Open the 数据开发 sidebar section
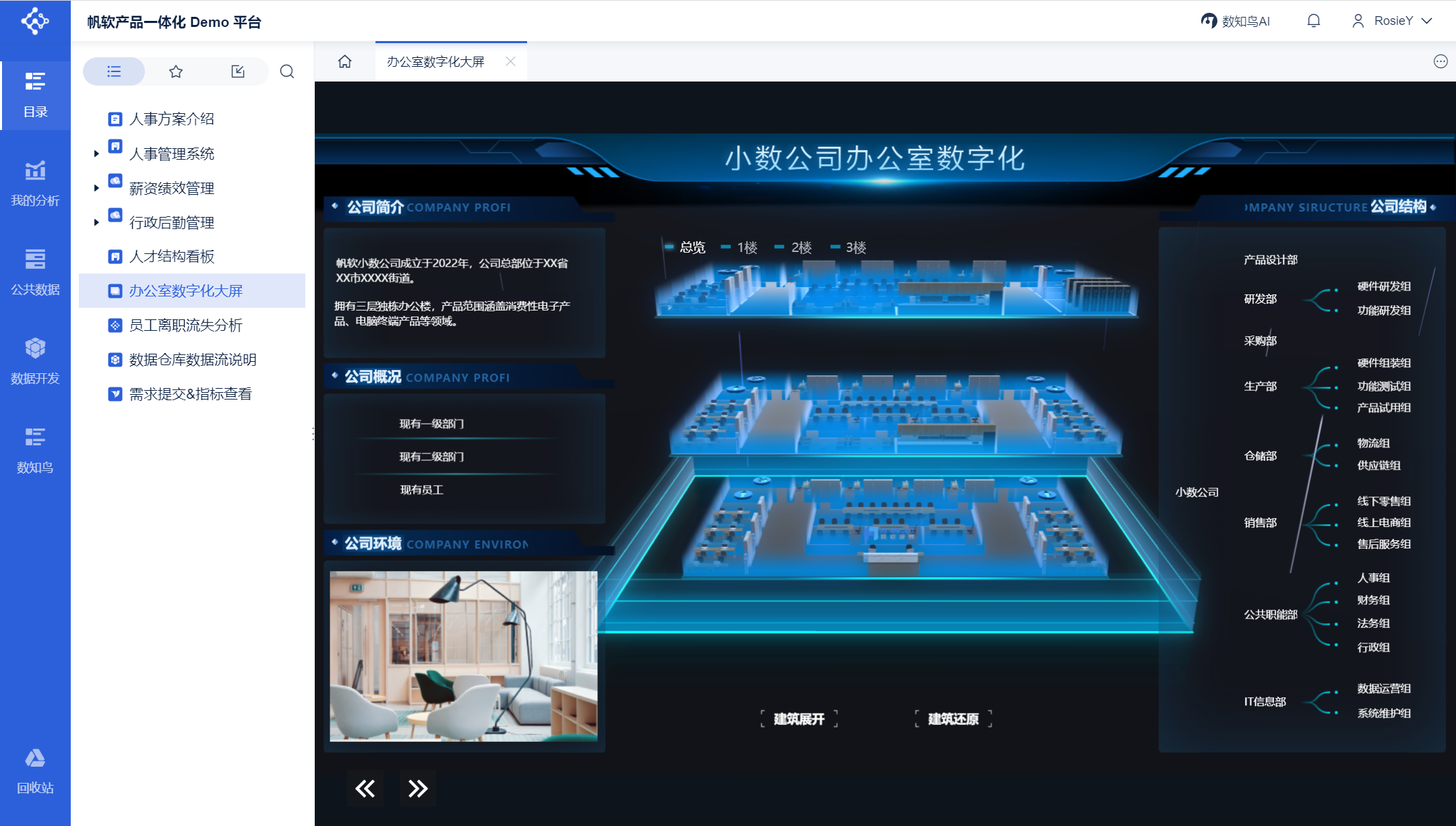The width and height of the screenshot is (1456, 826). tap(35, 361)
